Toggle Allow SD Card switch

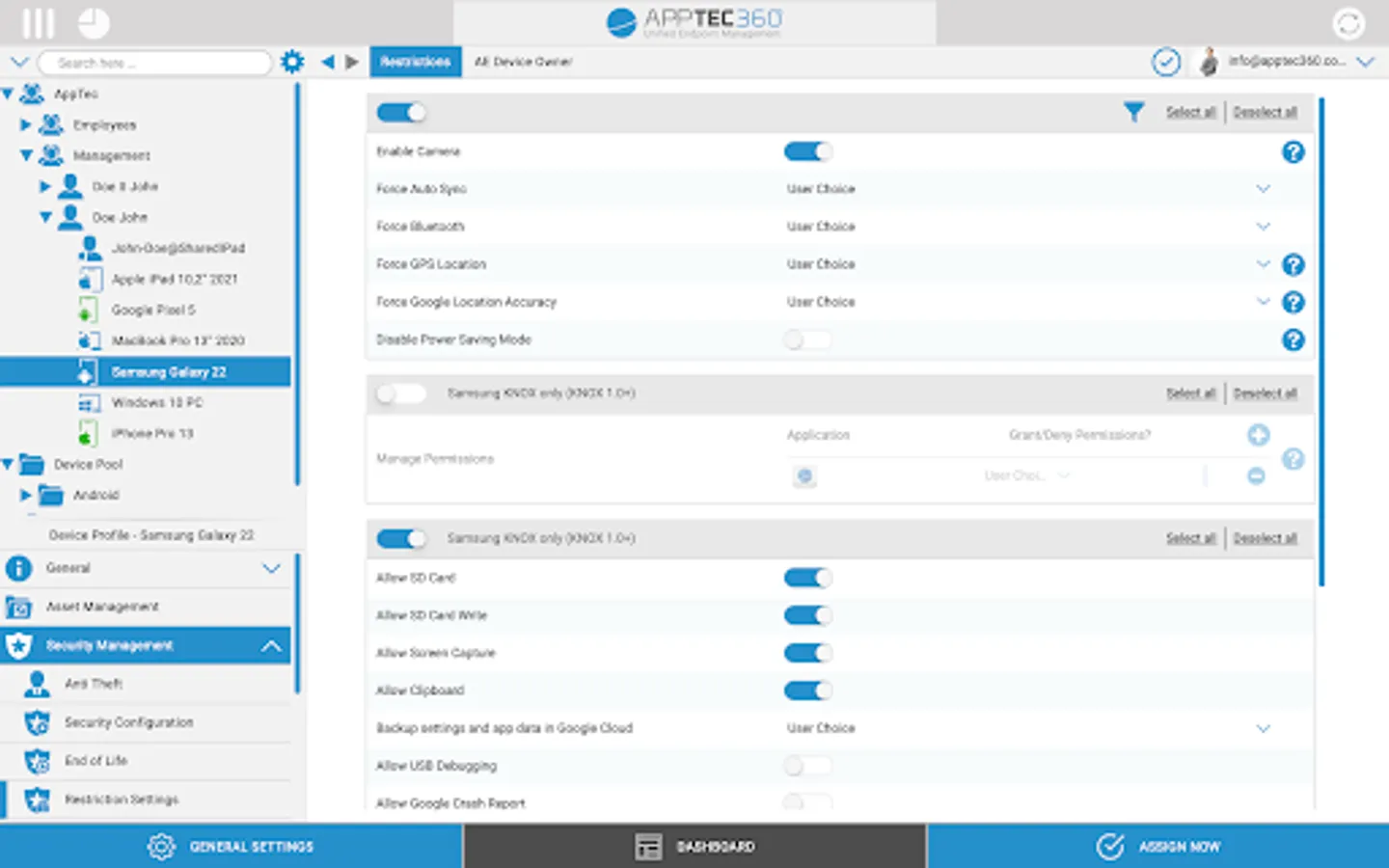click(x=808, y=578)
